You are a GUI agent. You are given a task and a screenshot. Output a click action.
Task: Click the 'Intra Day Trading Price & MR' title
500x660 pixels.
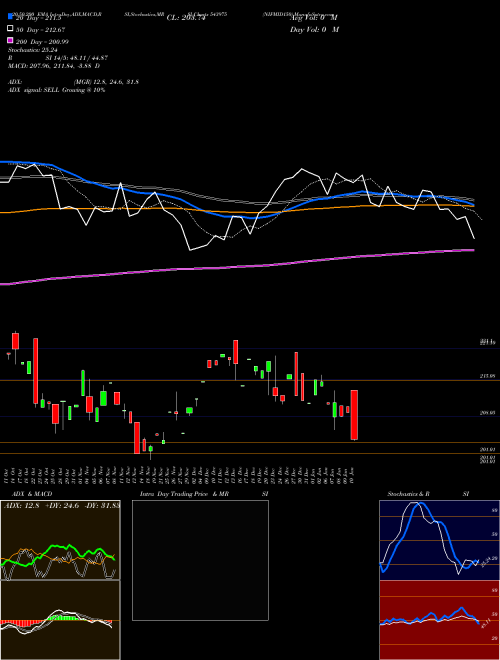184,494
